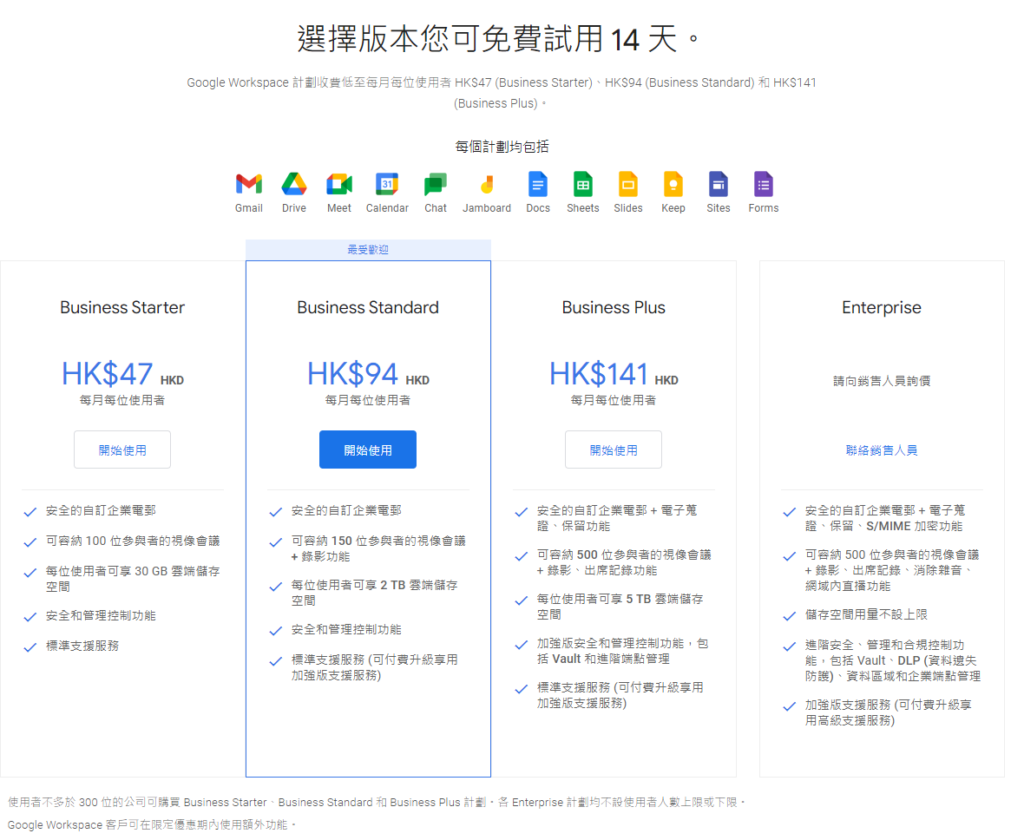The width and height of the screenshot is (1024, 840).
Task: Click the Google Chat icon
Action: pos(435,184)
